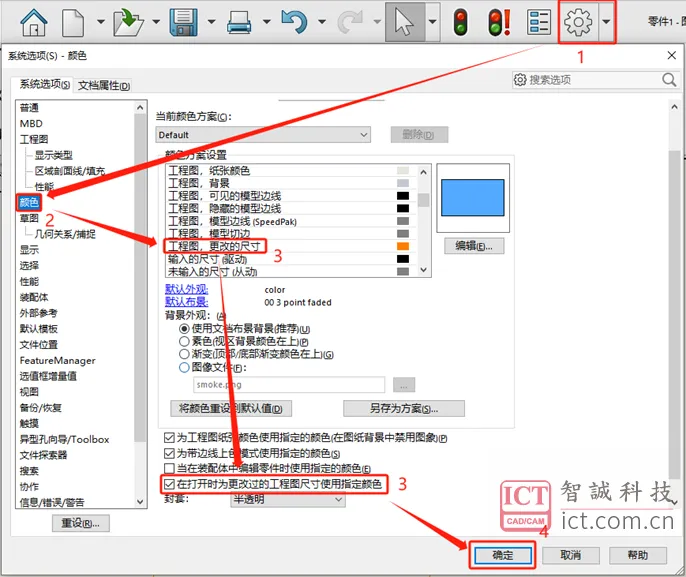Switch to the 文档属性(D) tab

[104, 85]
